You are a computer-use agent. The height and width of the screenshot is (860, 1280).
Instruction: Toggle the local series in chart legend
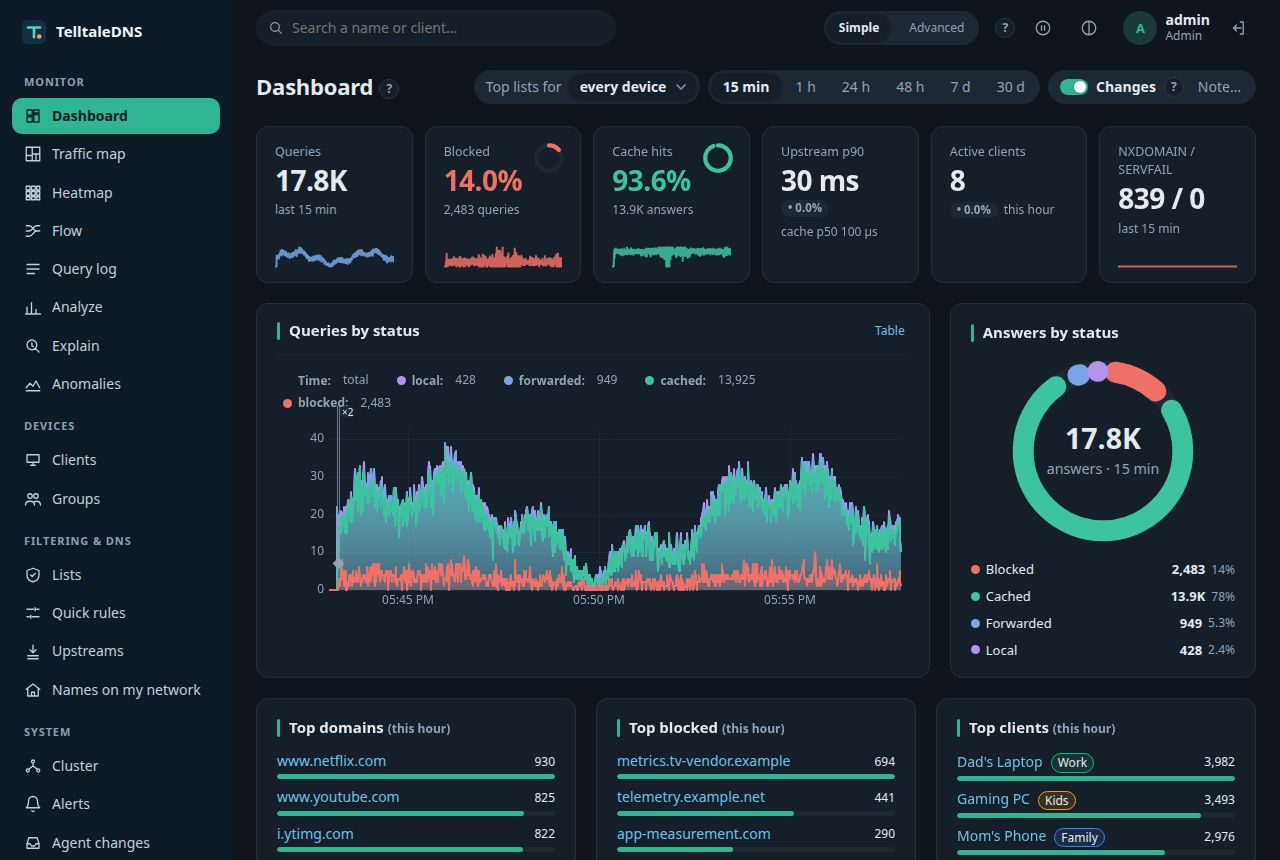[436, 380]
